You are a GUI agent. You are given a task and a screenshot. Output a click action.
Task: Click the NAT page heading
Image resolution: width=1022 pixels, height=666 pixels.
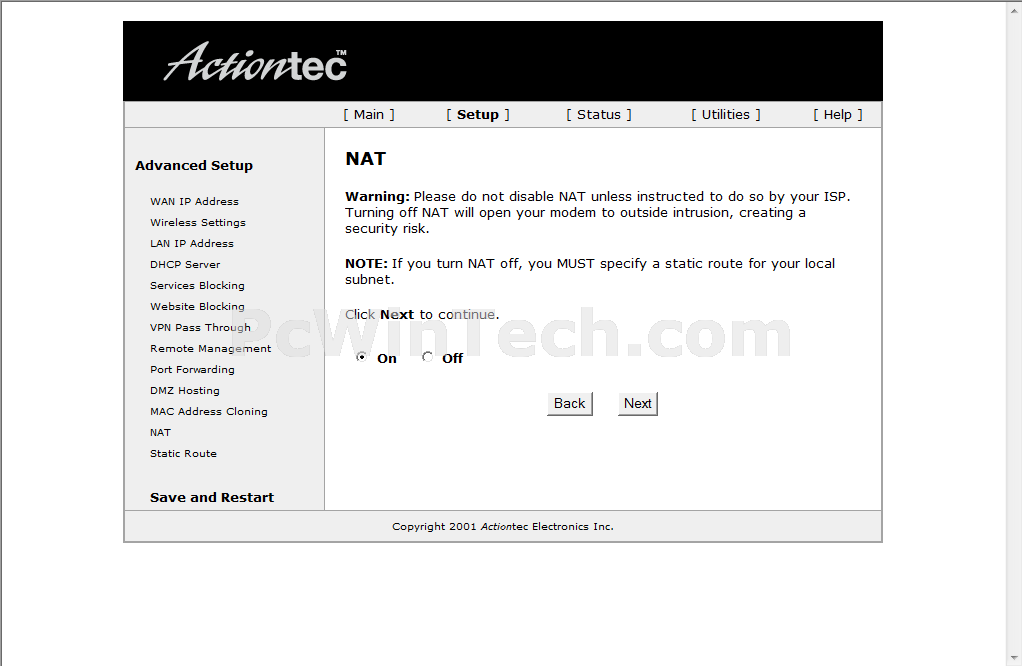pos(366,158)
